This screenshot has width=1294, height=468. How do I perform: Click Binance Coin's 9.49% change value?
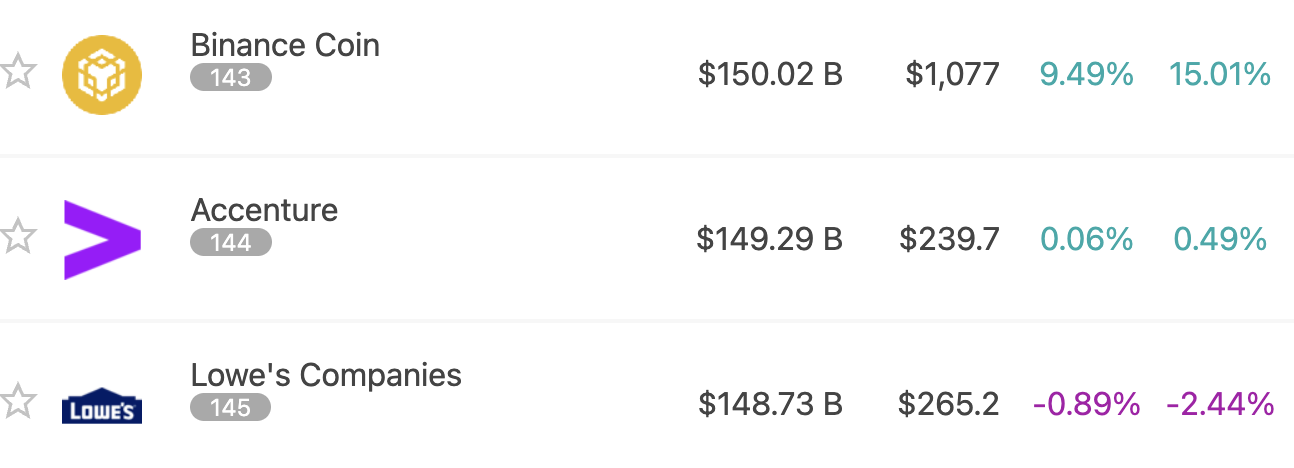click(1086, 74)
